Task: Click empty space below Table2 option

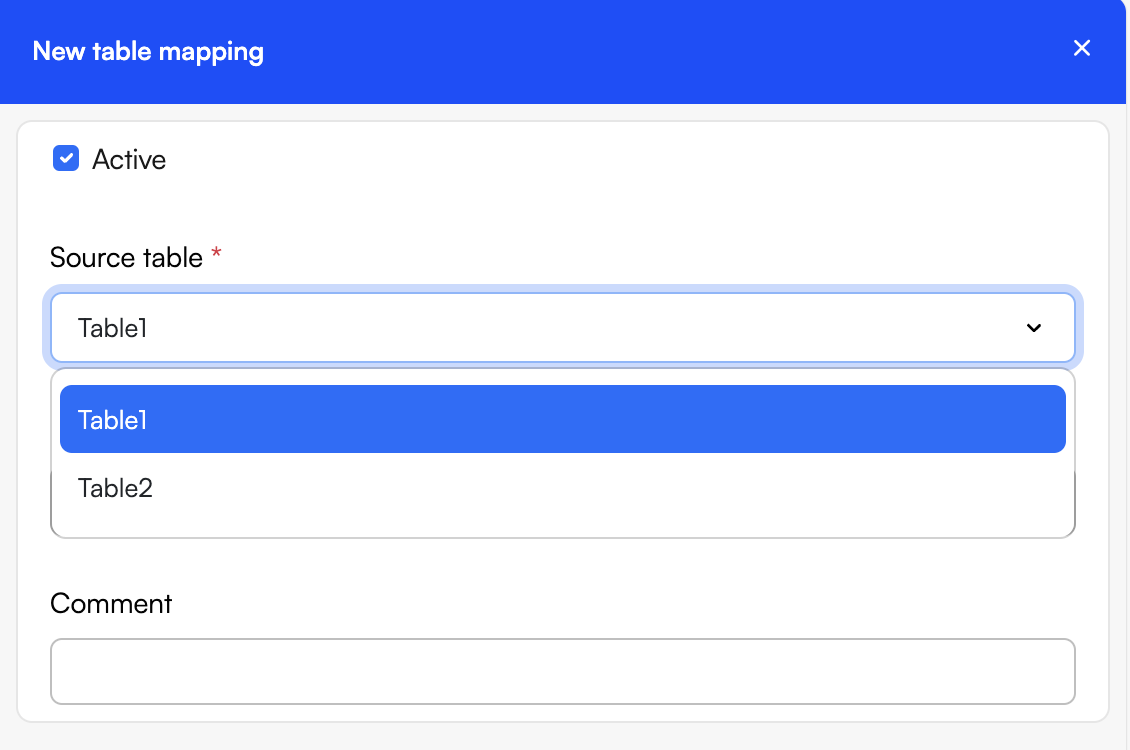Action: pyautogui.click(x=562, y=525)
